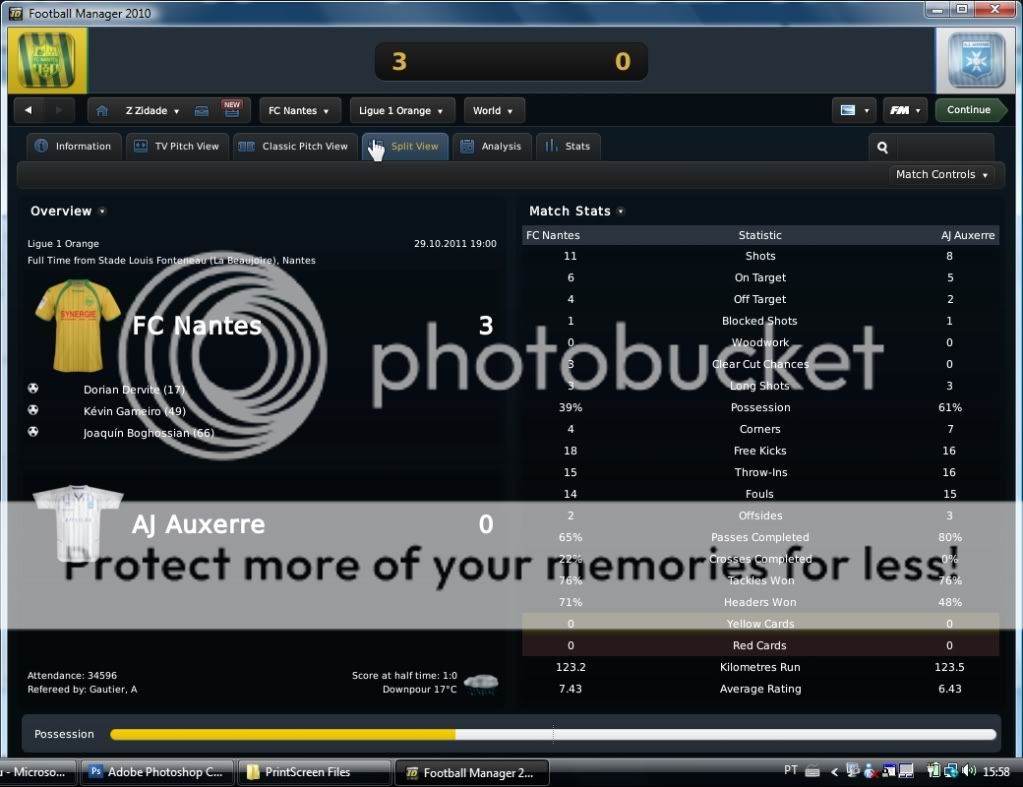Viewport: 1023px width, 787px height.
Task: Open the FM menu dropdown
Action: click(905, 110)
